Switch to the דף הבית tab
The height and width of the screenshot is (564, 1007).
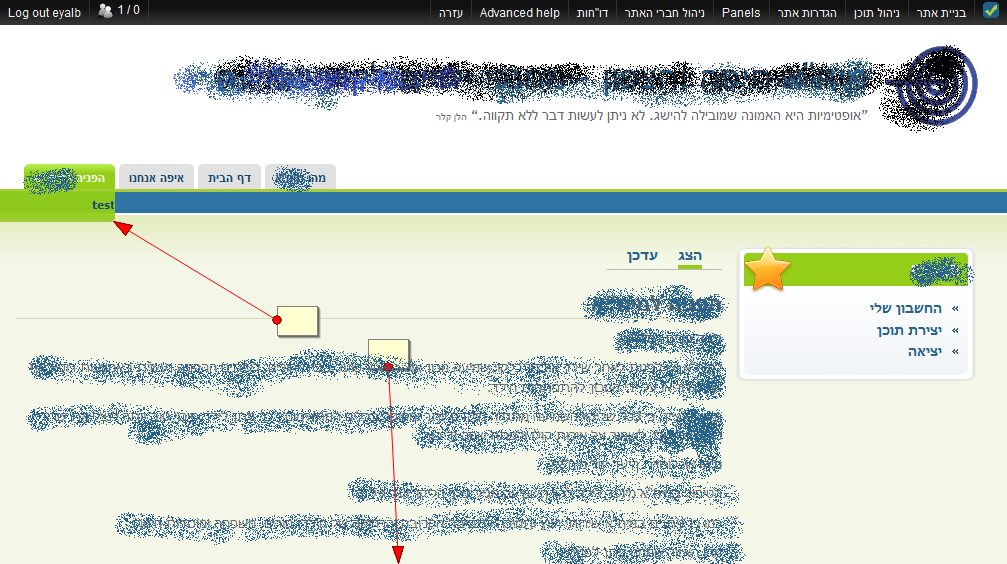pos(228,178)
